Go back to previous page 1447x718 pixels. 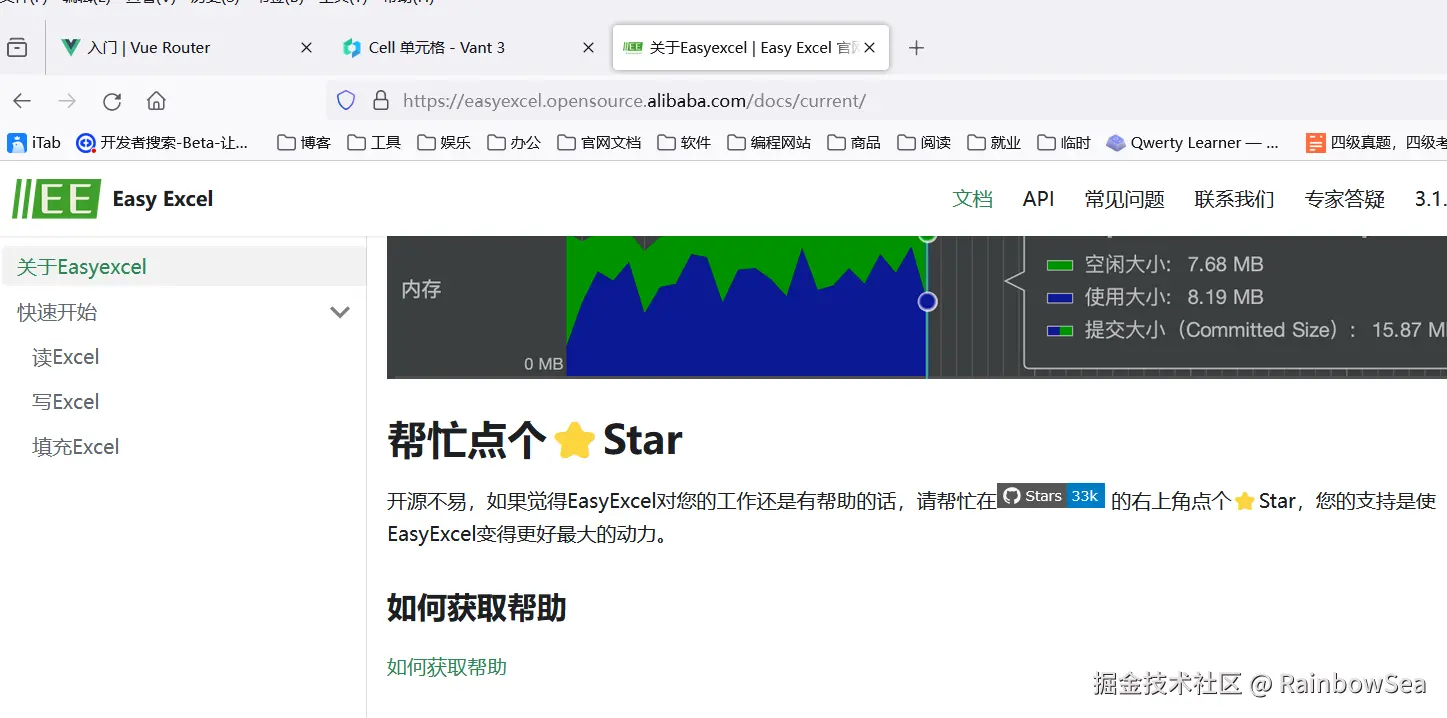coord(22,101)
